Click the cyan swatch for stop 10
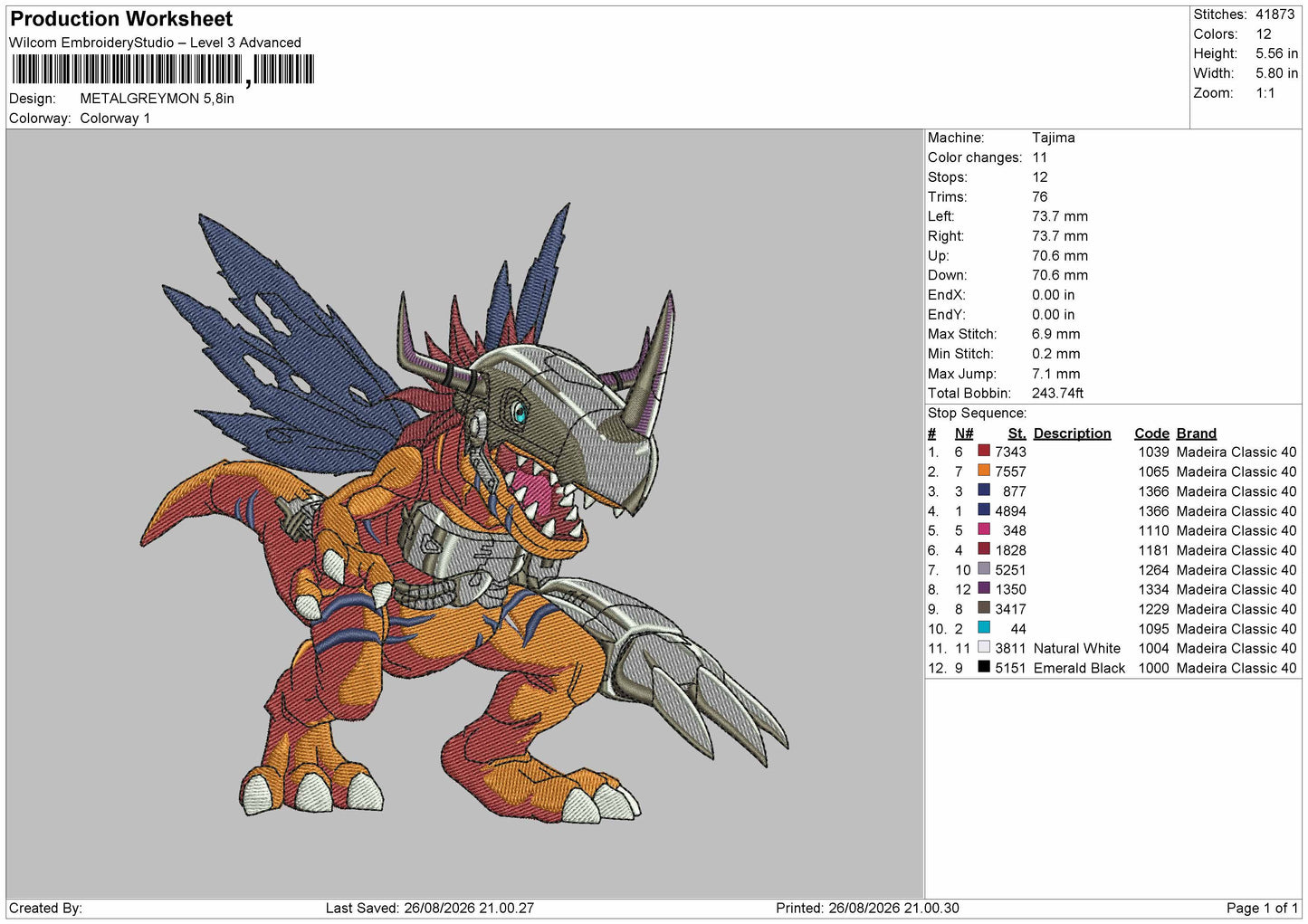Screen dimensions: 1308x924 (x=984, y=627)
